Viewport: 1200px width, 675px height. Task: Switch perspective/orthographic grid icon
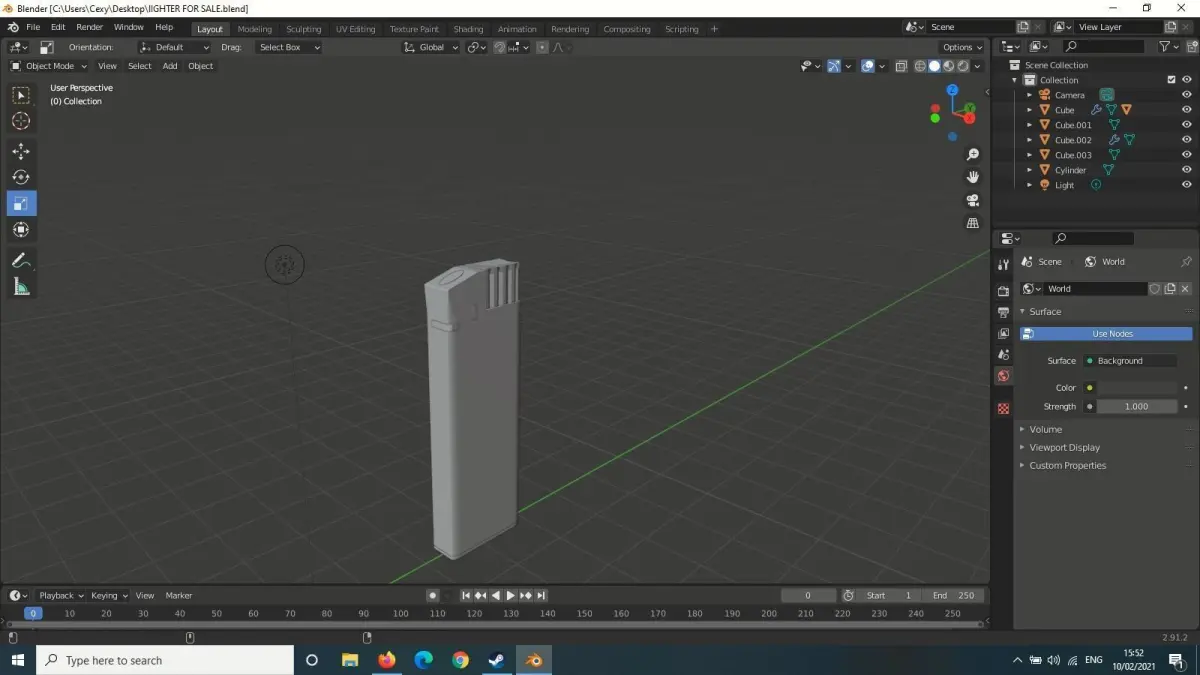point(973,223)
